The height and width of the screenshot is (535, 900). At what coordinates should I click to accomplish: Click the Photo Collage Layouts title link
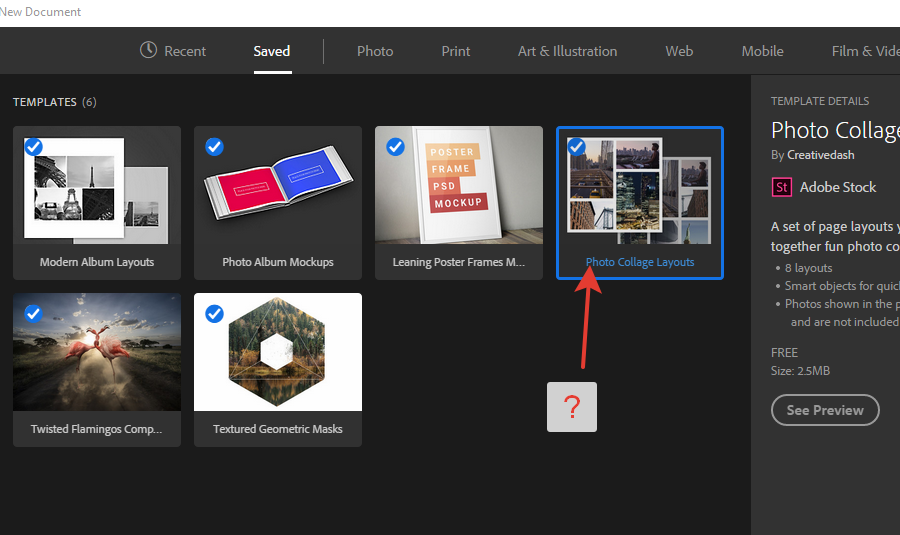pos(640,262)
